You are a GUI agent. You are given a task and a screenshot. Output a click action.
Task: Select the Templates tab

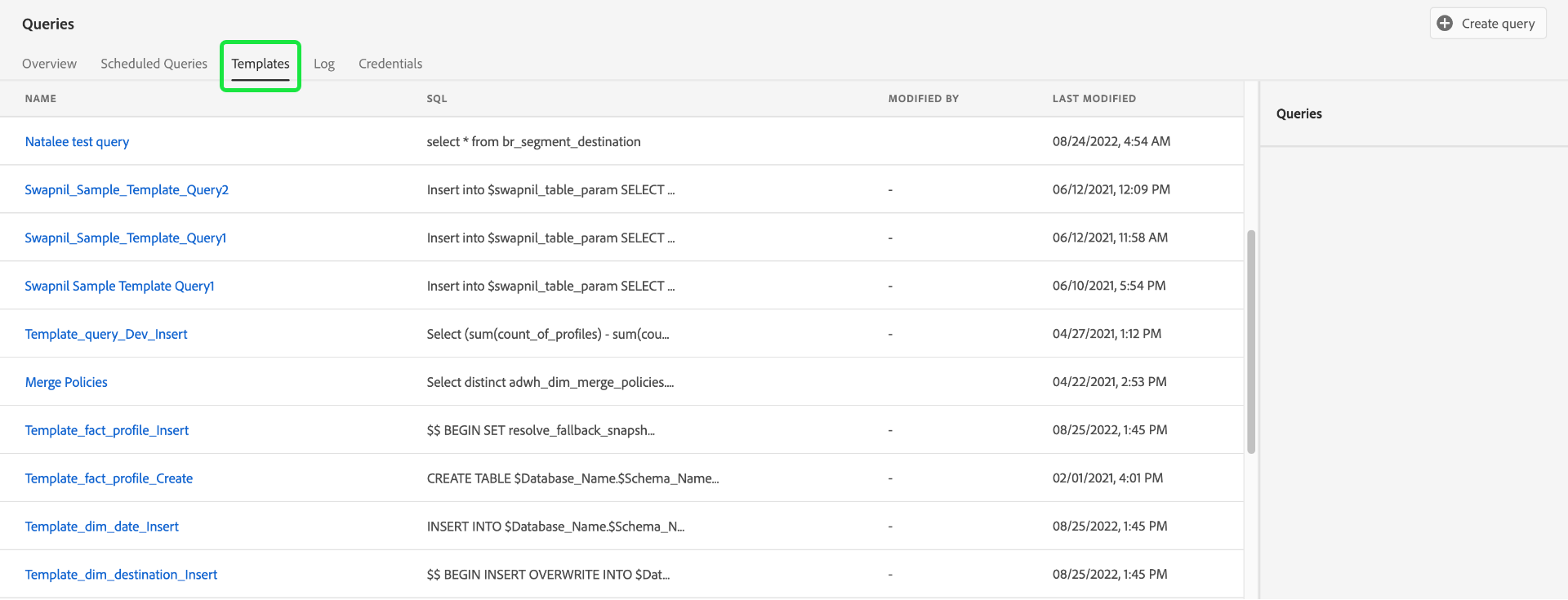261,64
